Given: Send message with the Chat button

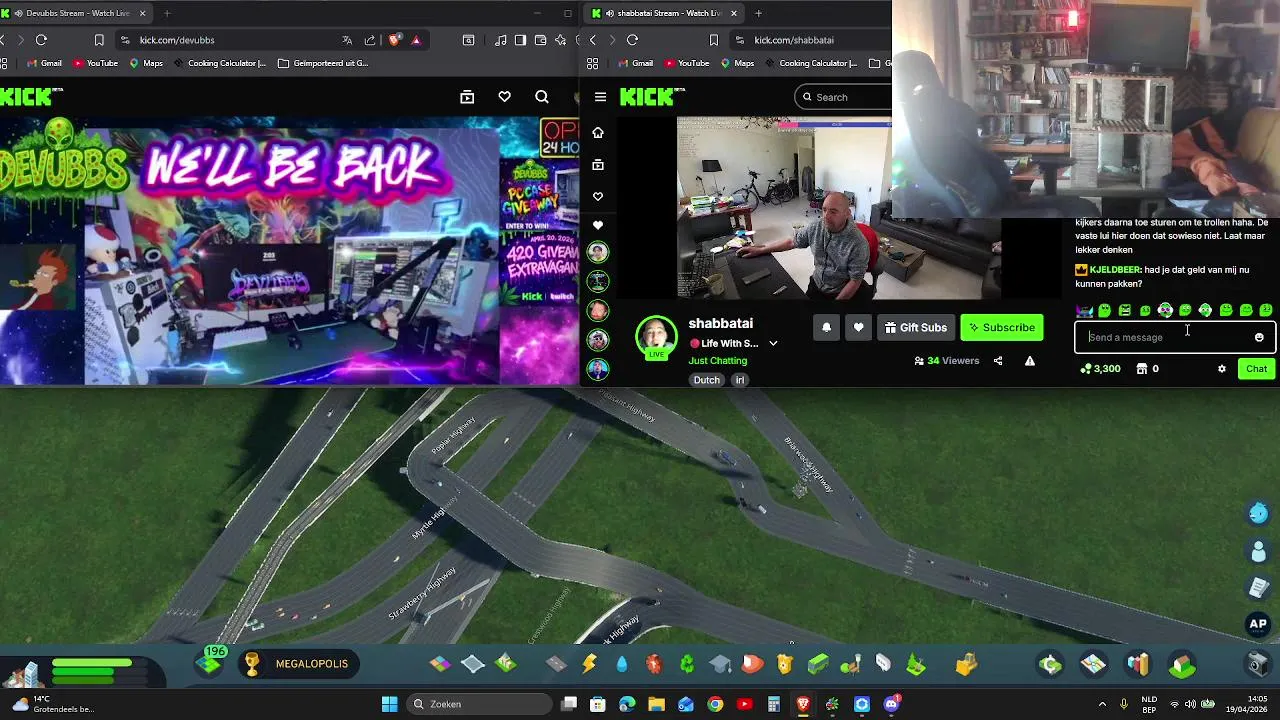Looking at the screenshot, I should click(x=1256, y=369).
